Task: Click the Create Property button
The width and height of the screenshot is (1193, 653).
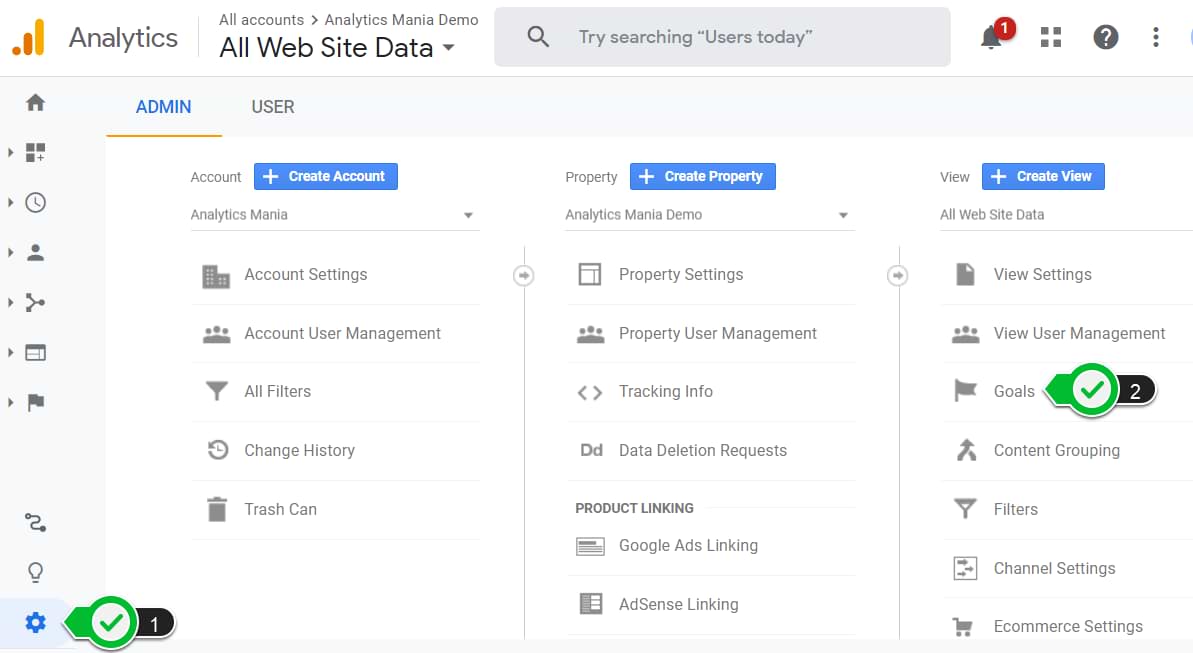Action: tap(702, 176)
